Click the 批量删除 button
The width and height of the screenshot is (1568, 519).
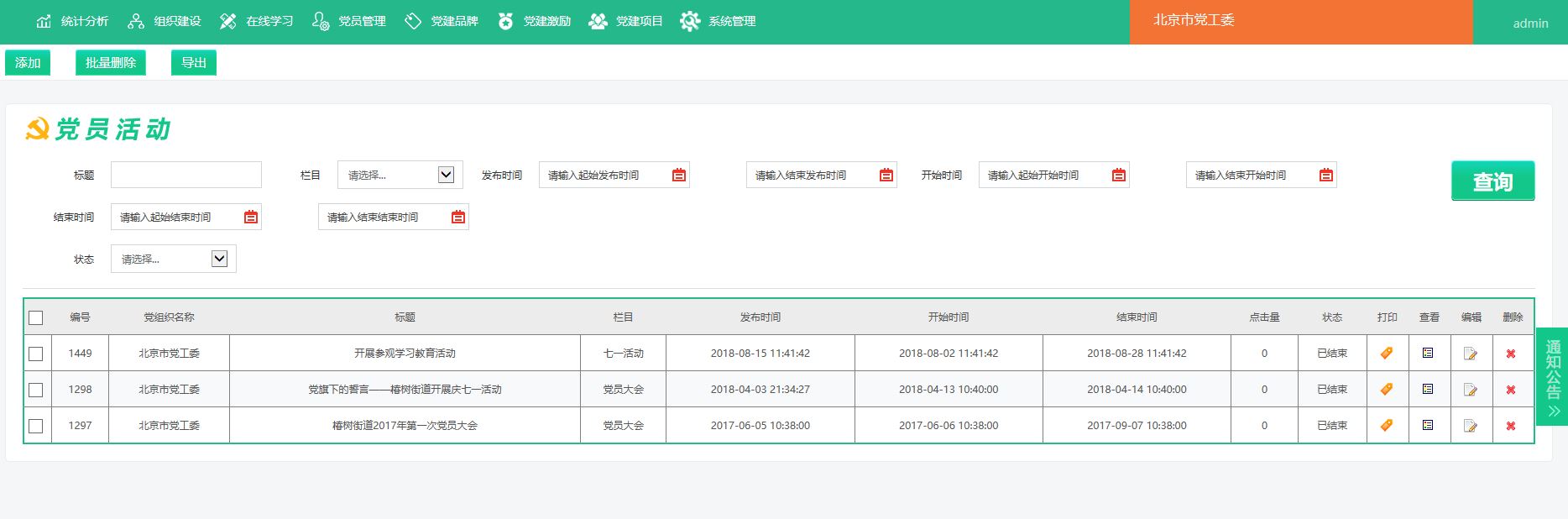tap(111, 63)
